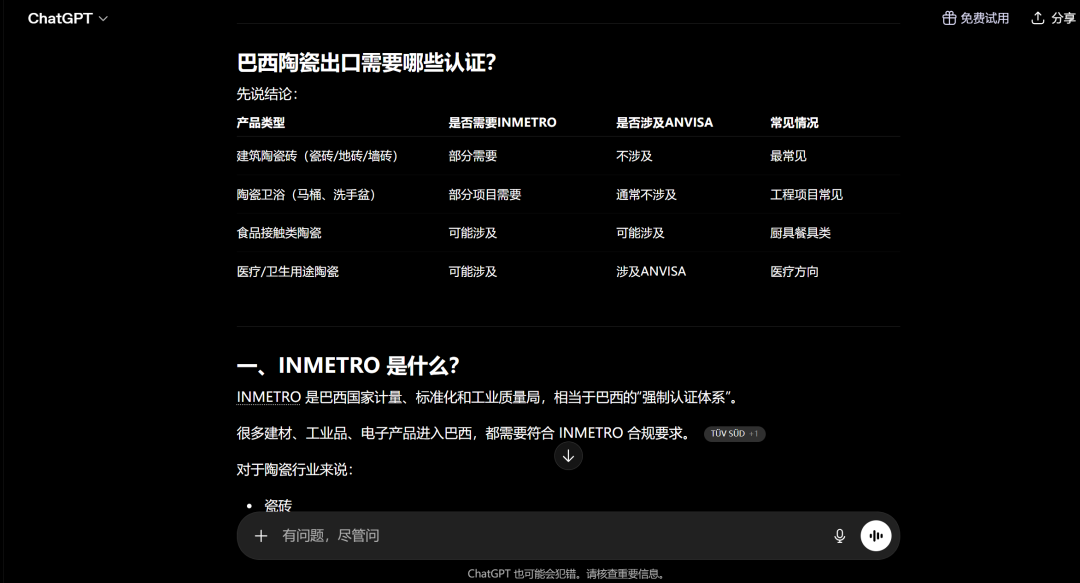Start voice mode with the waveform button
The height and width of the screenshot is (583, 1080).
[x=875, y=535]
